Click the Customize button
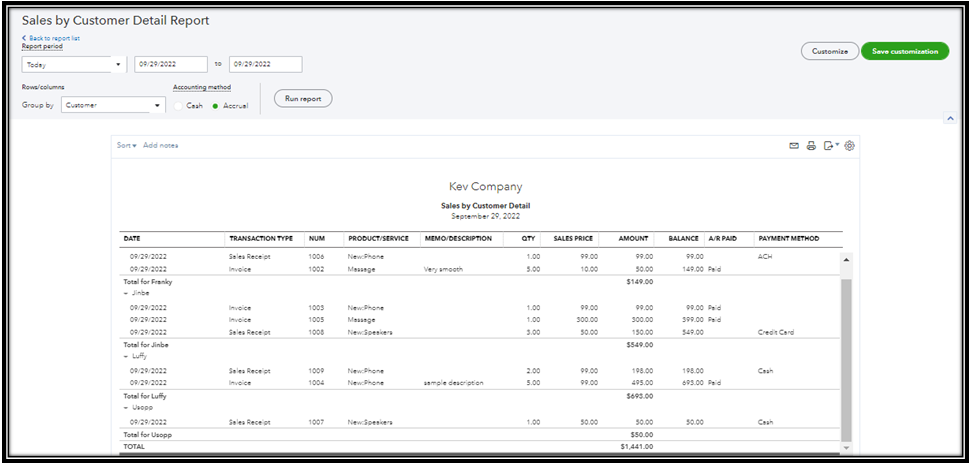The image size is (969, 464). [829, 51]
